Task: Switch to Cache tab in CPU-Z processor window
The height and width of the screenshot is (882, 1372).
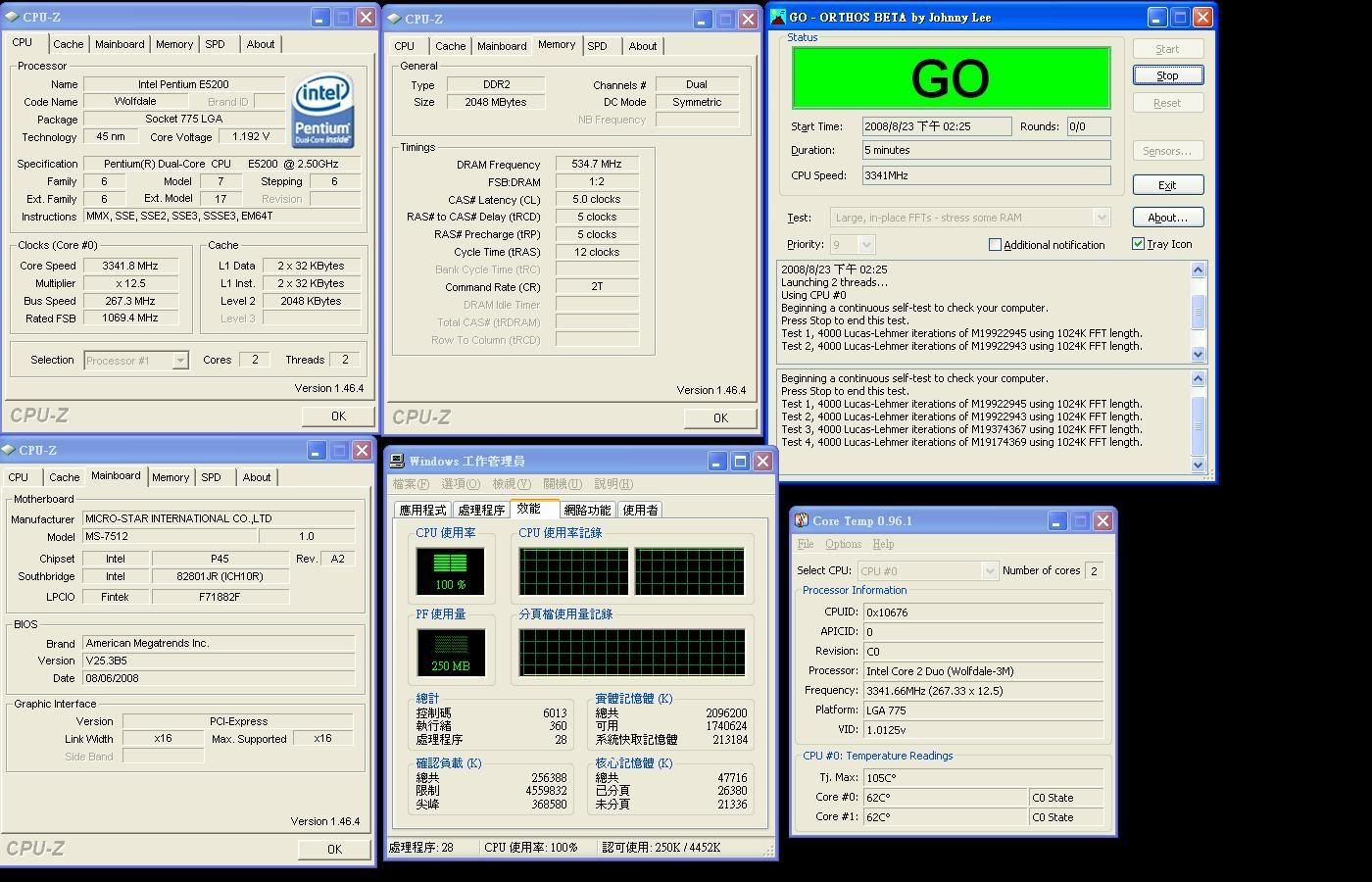Action: tap(69, 44)
